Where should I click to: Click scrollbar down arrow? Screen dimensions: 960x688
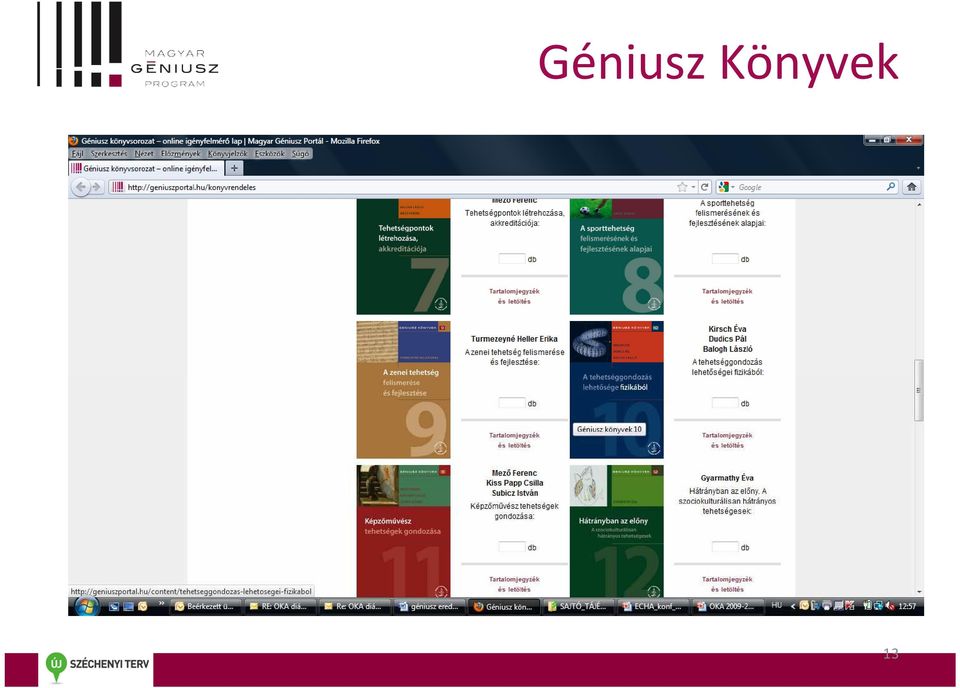(918, 592)
